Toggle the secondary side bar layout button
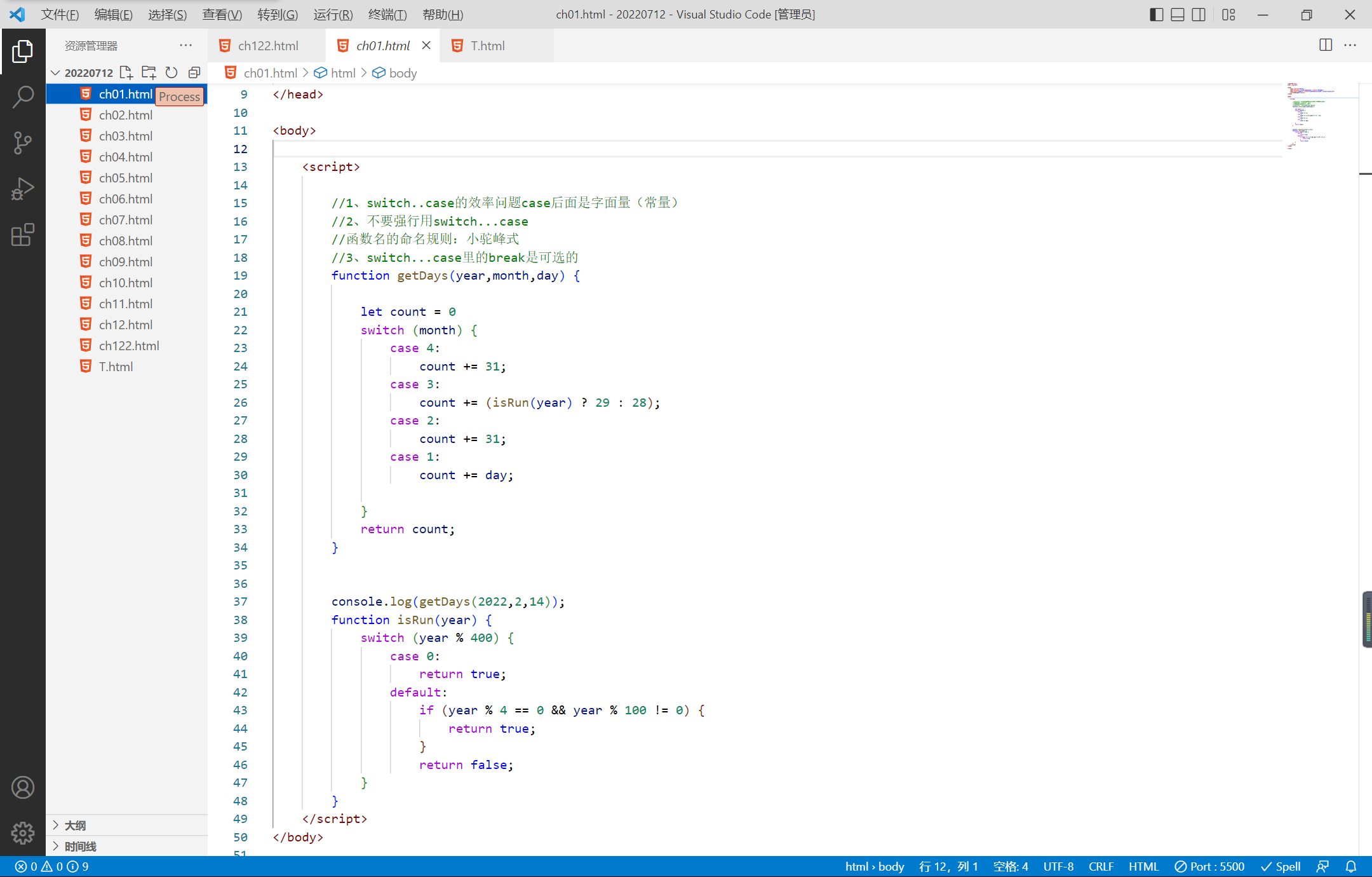The image size is (1372, 877). tap(1199, 14)
